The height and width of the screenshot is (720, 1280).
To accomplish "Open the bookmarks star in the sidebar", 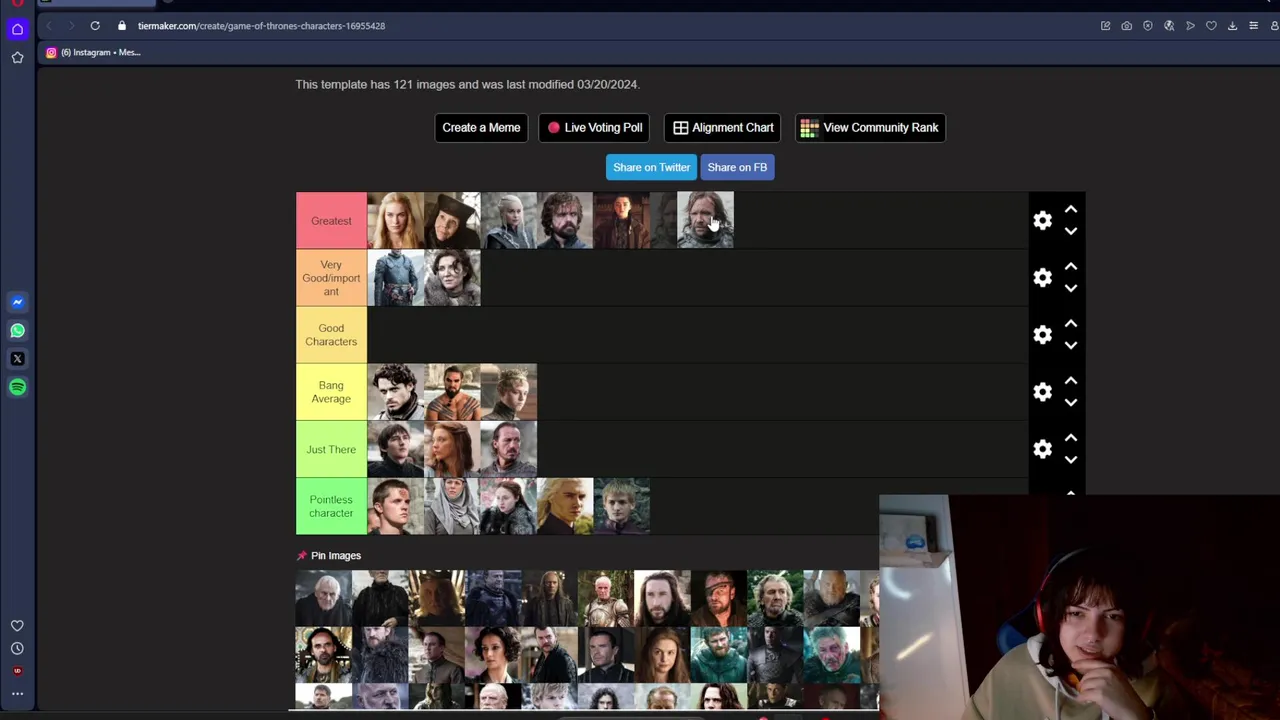I will 17,58.
